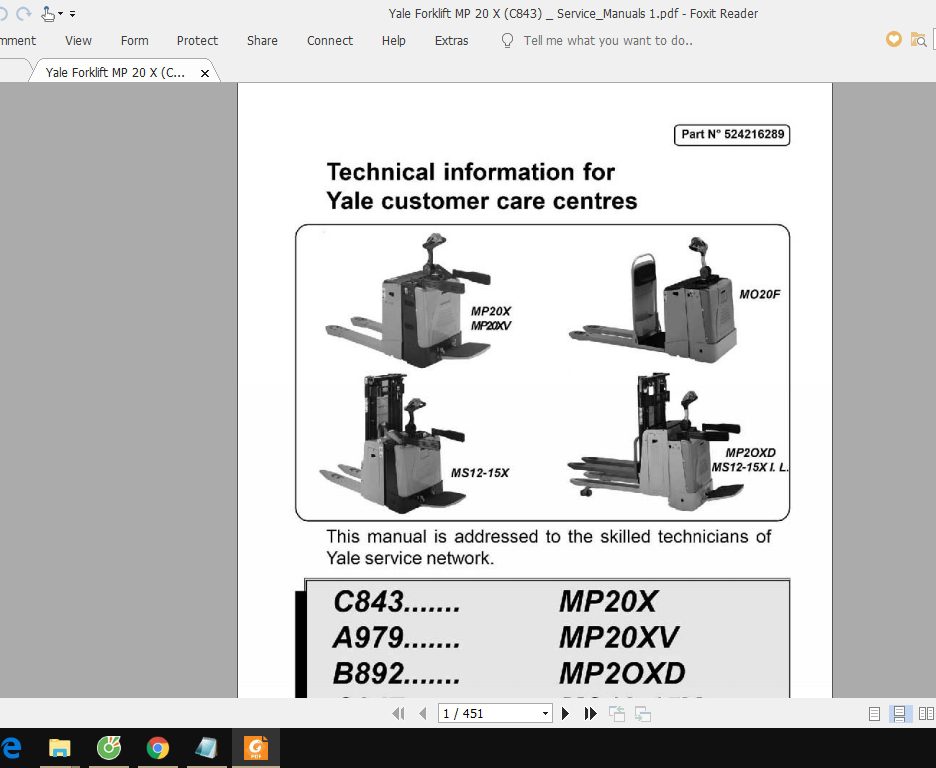Open the Connect ribbon tab

coord(330,41)
